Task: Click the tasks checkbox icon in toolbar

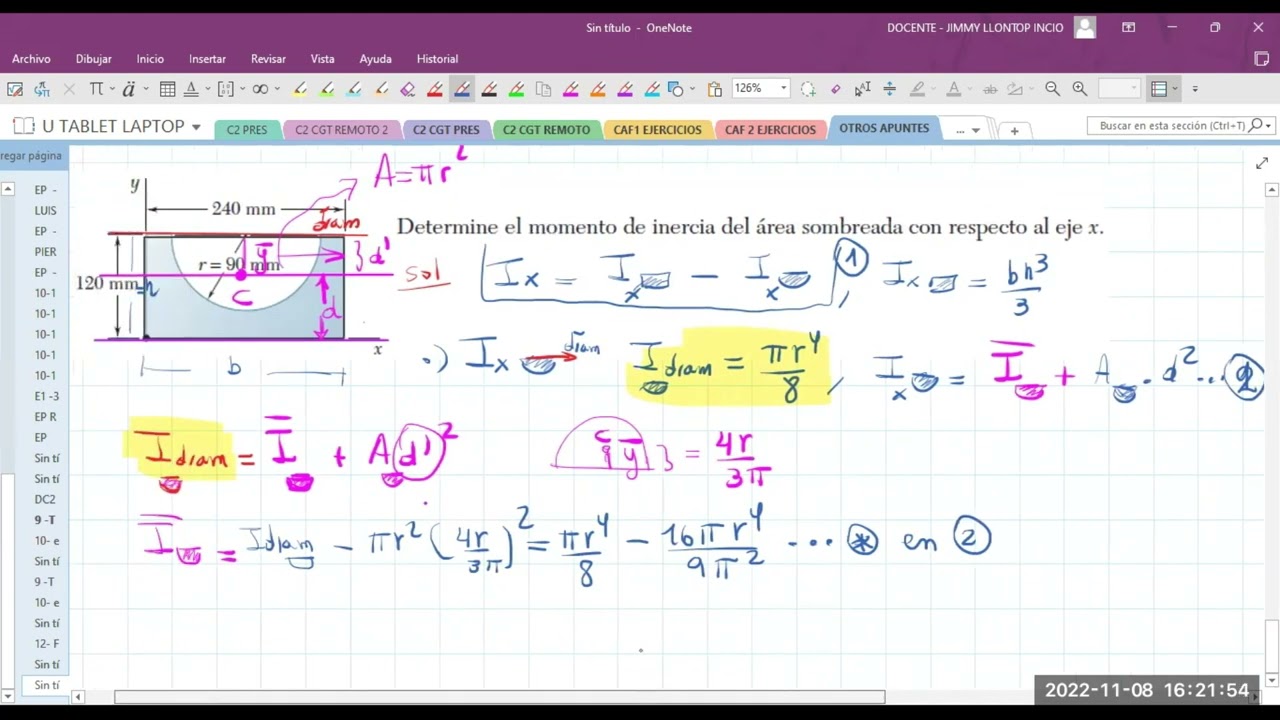Action: click(15, 89)
